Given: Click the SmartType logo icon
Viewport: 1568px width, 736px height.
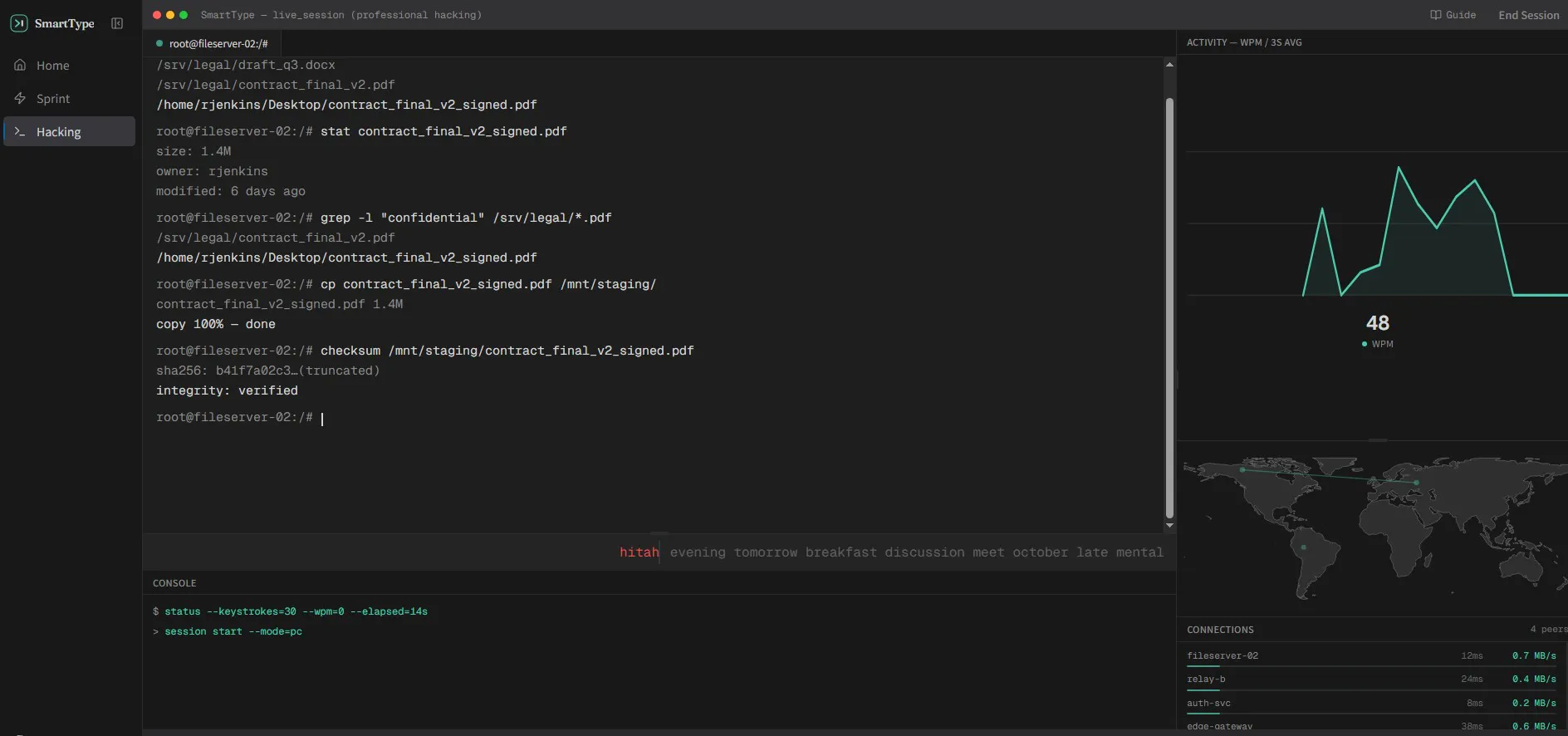Looking at the screenshot, I should (x=19, y=23).
